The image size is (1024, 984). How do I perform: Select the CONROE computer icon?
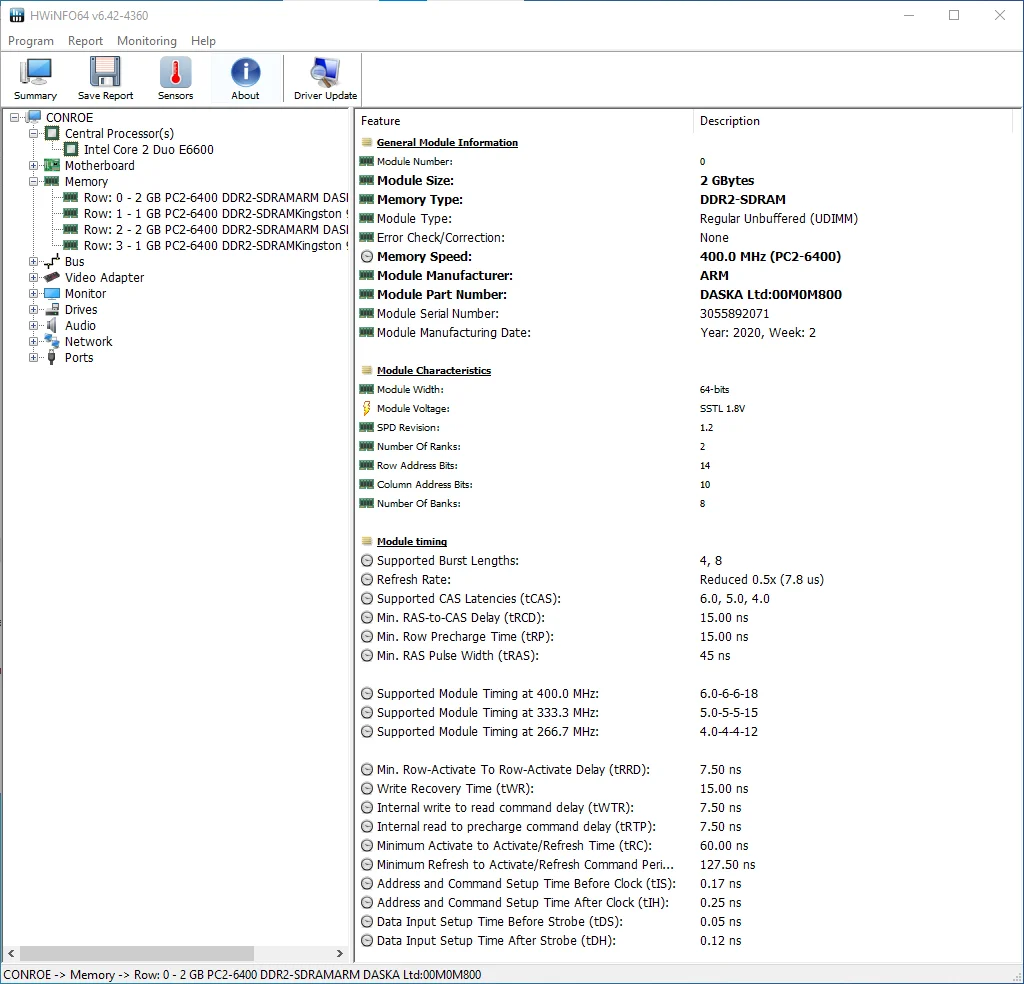point(34,118)
